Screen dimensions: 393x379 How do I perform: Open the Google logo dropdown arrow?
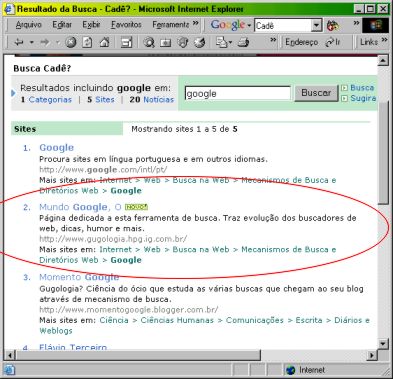point(249,25)
